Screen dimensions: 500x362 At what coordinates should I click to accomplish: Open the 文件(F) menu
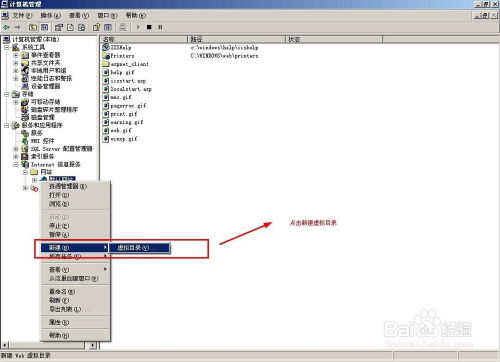(x=22, y=15)
